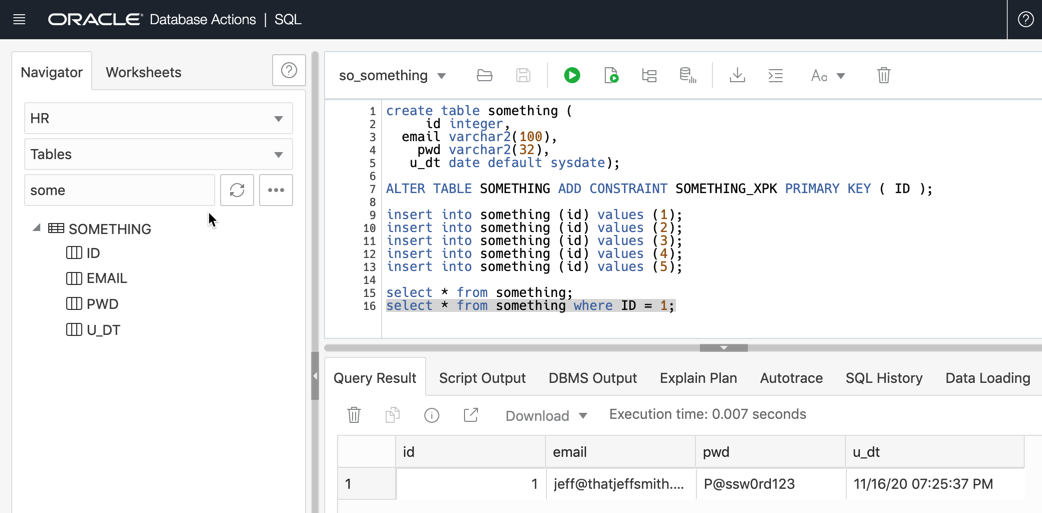Select the Data Loading tab
This screenshot has width=1042, height=513.
click(x=988, y=378)
